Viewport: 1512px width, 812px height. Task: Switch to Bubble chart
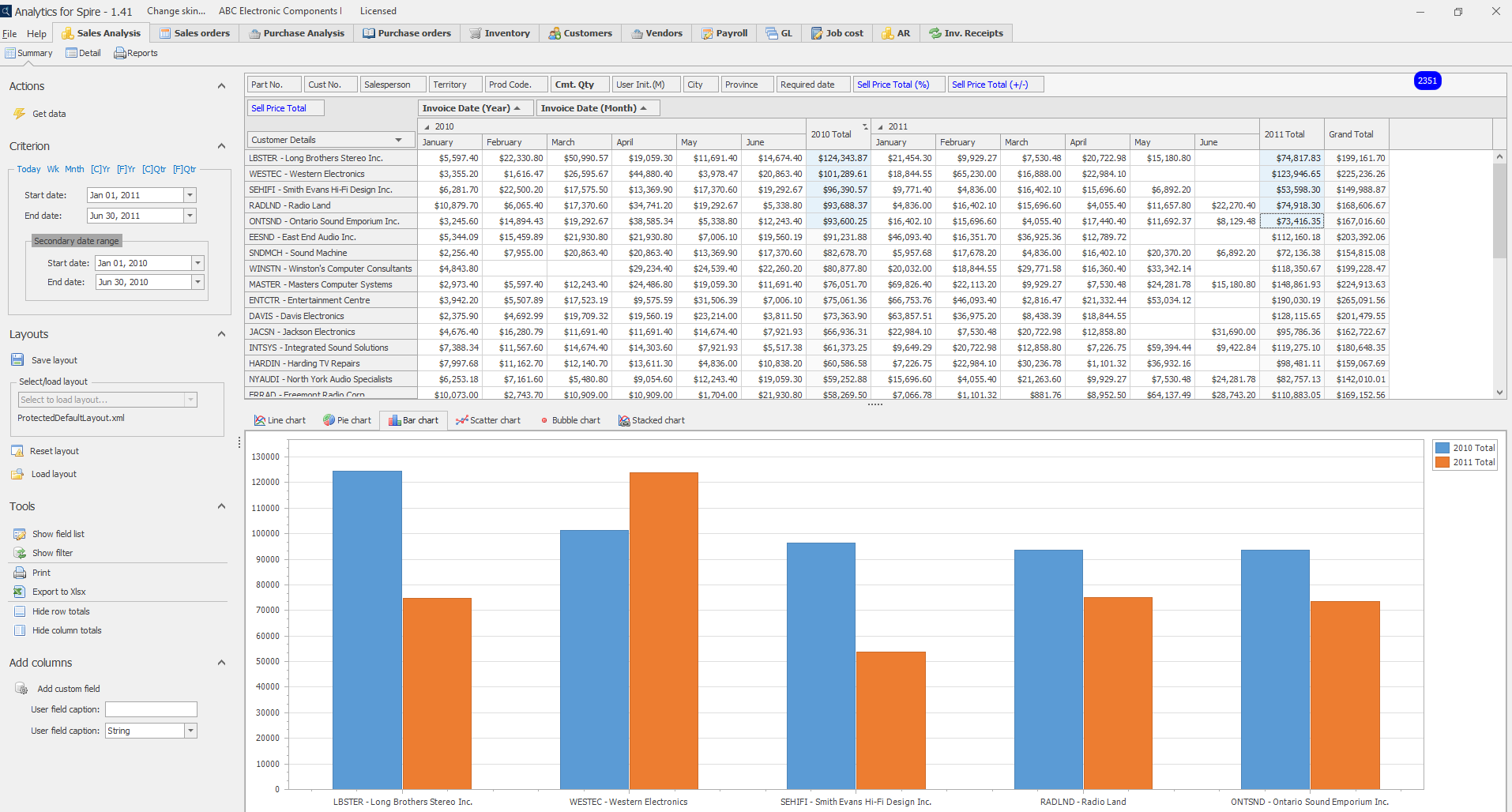570,420
